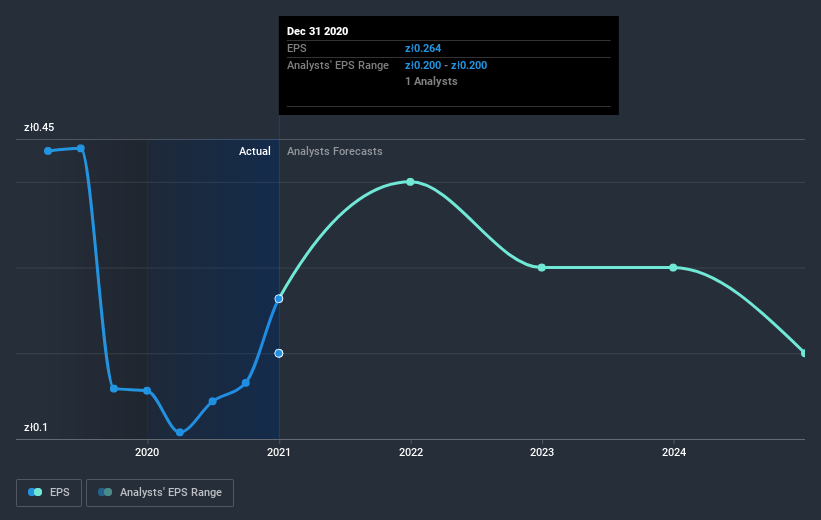821x520 pixels.
Task: Click the lowest EPS point in early 2020
Action: click(180, 433)
